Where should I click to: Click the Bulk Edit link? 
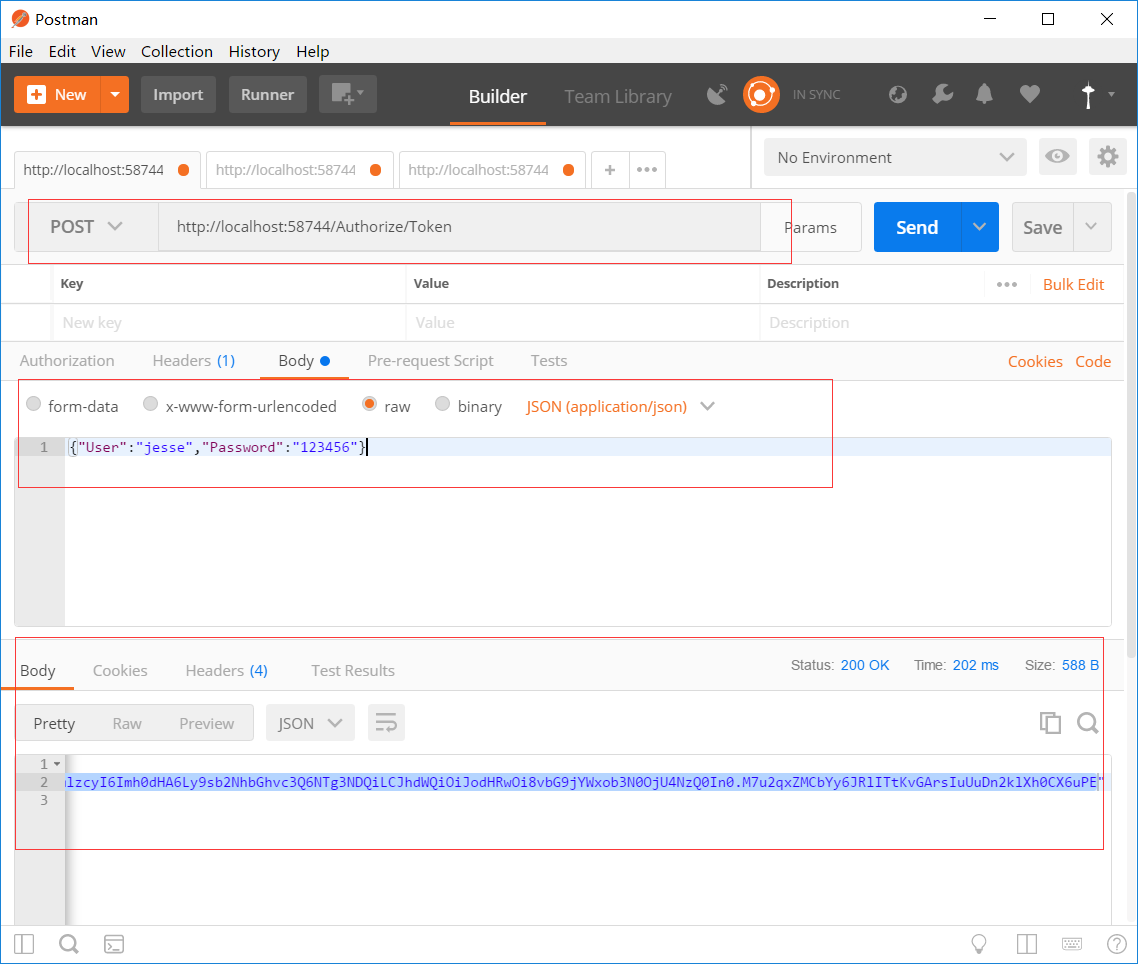point(1073,285)
